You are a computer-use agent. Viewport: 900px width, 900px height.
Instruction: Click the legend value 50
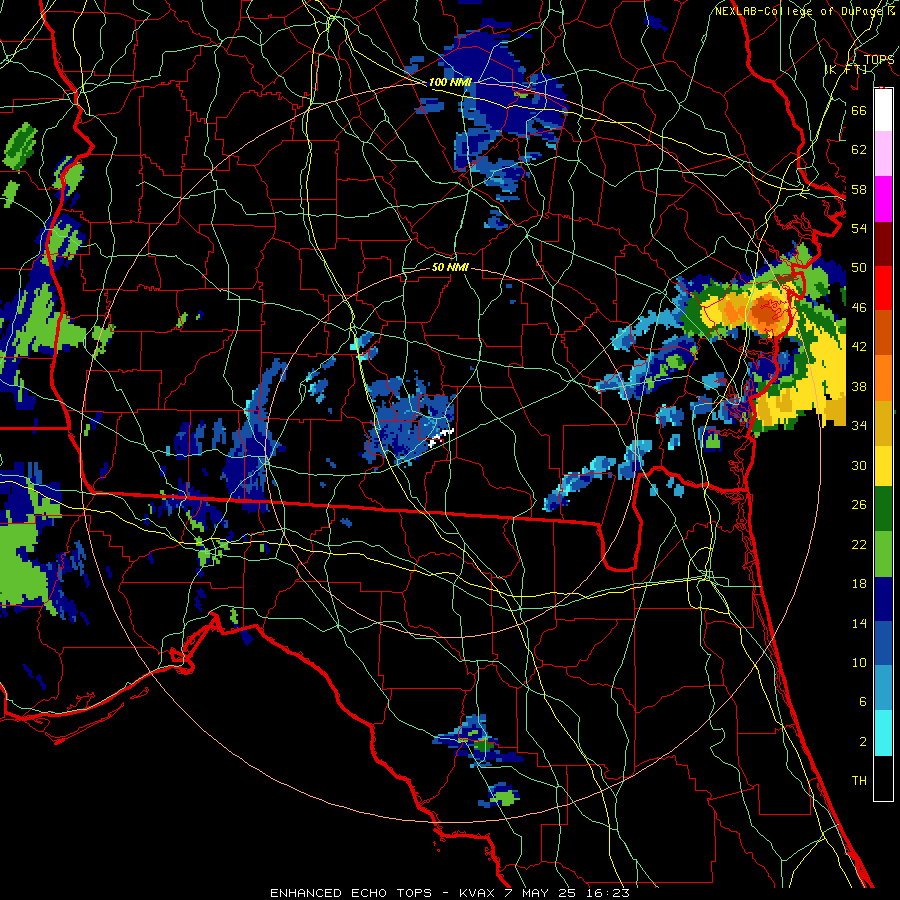[x=859, y=268]
